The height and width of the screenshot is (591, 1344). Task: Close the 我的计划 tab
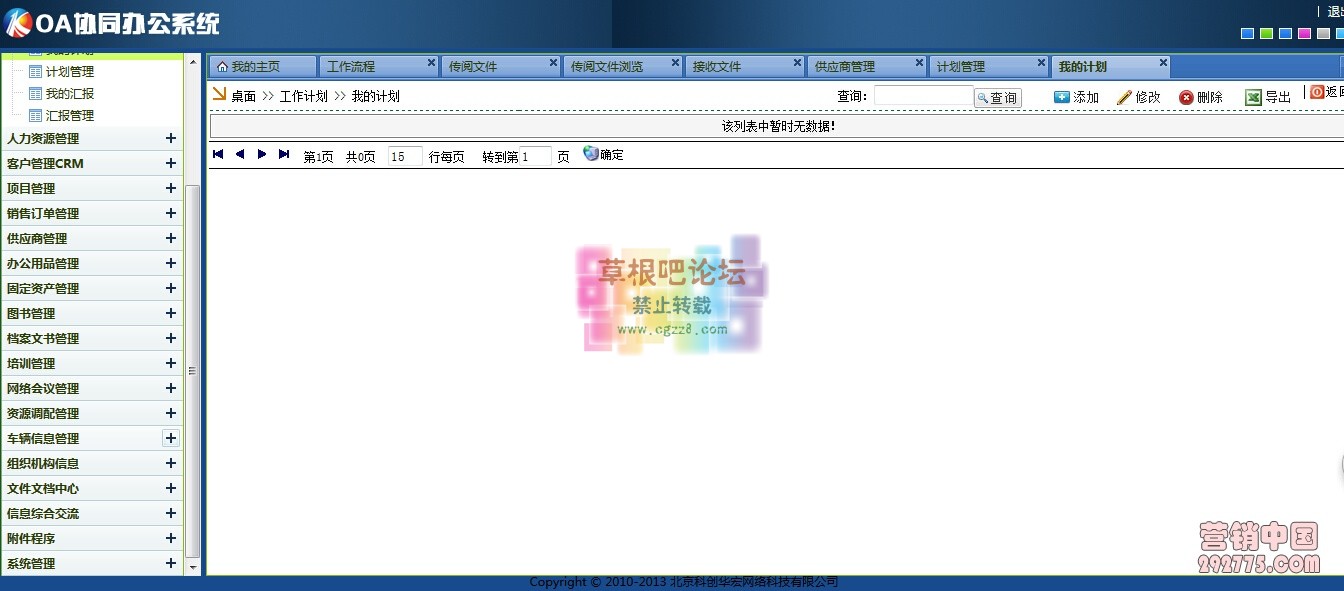[x=1163, y=63]
